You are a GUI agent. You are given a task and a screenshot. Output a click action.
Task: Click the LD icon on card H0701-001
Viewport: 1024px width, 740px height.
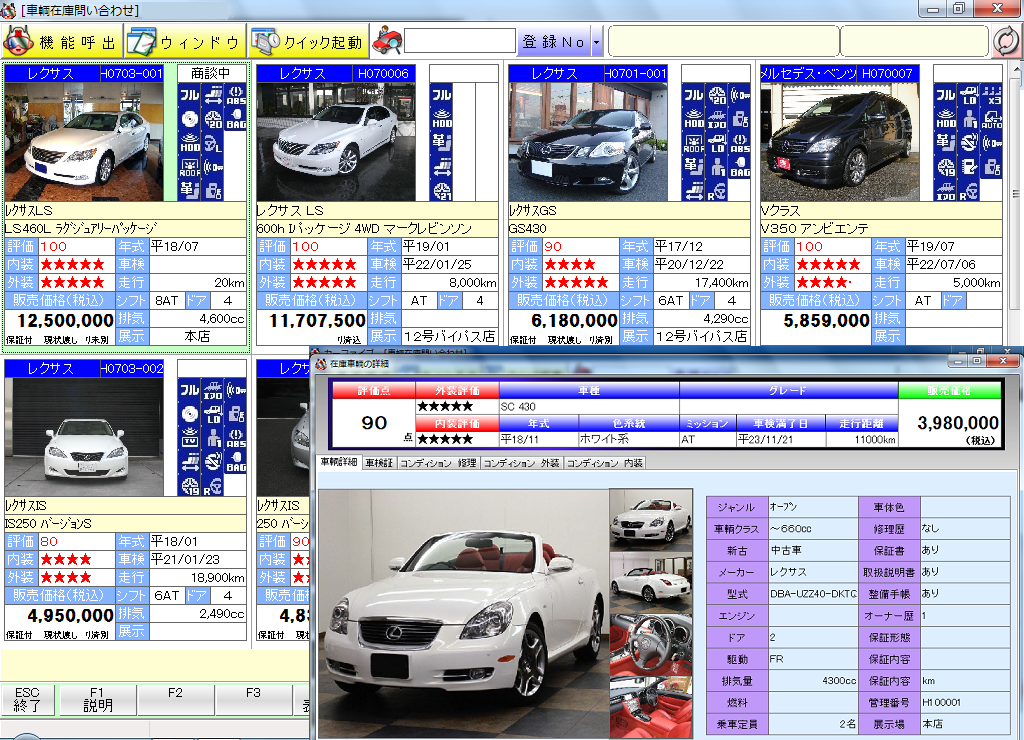717,142
